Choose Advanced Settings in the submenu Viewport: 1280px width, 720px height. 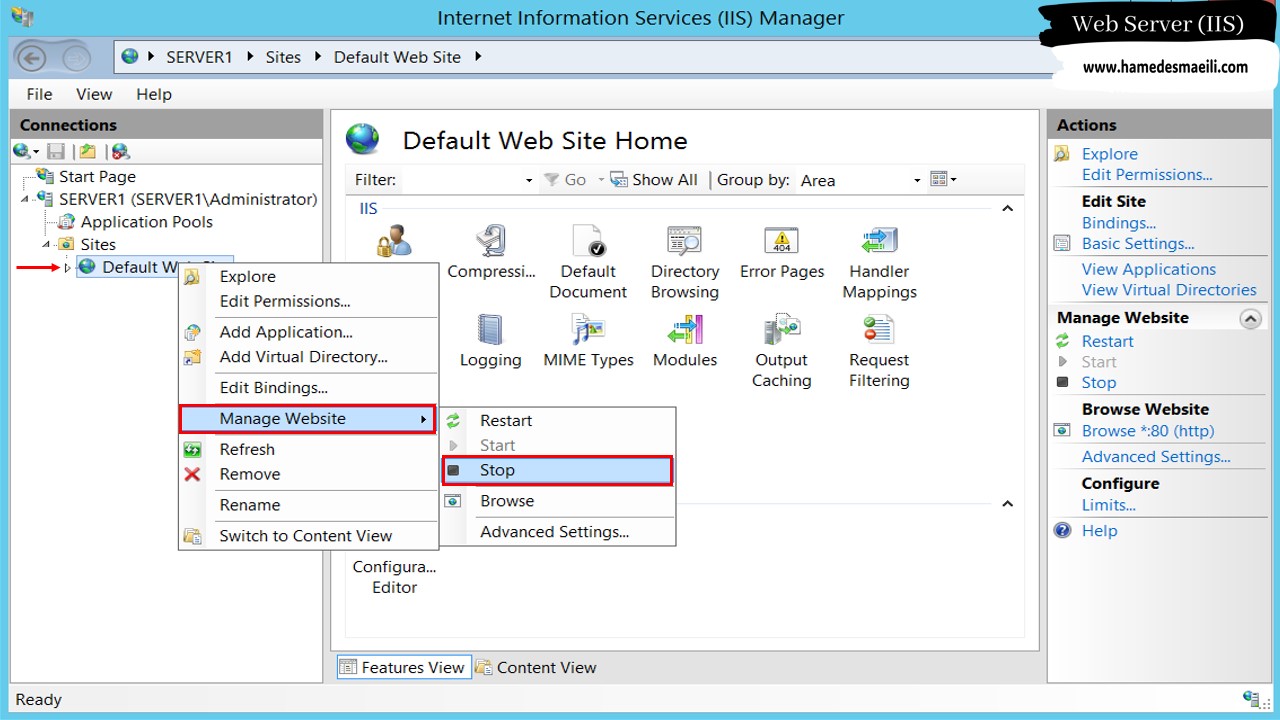tap(557, 532)
